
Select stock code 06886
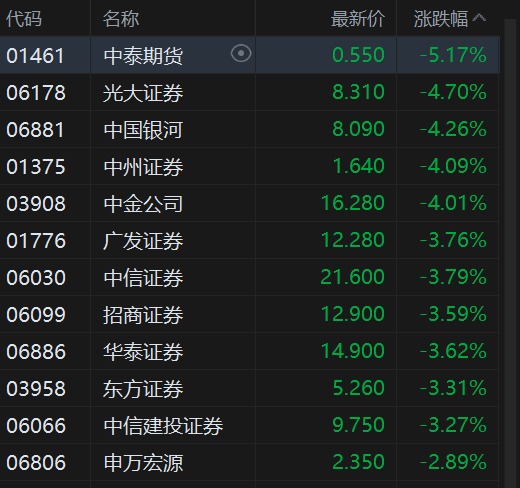pos(36,352)
